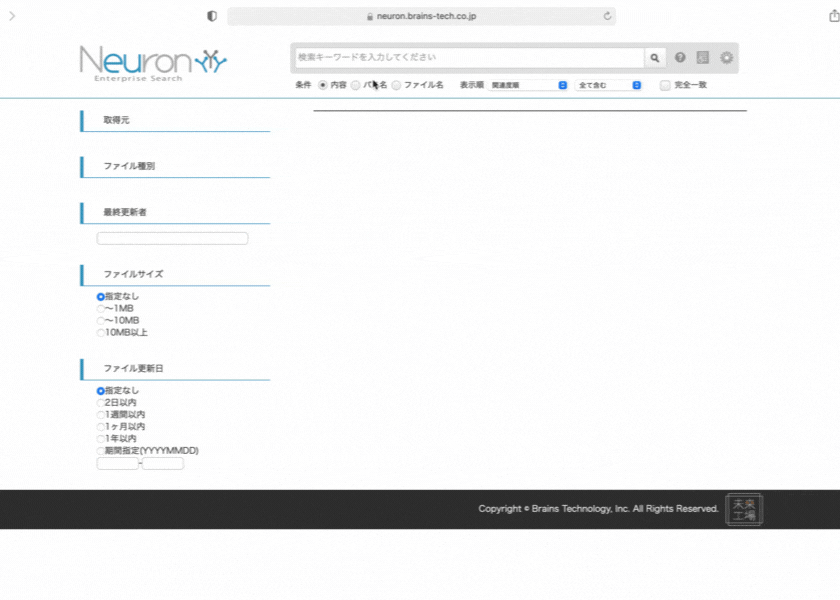Click the Brains Technology copyright text
Screen dimensions: 840x600
[x=598, y=509]
